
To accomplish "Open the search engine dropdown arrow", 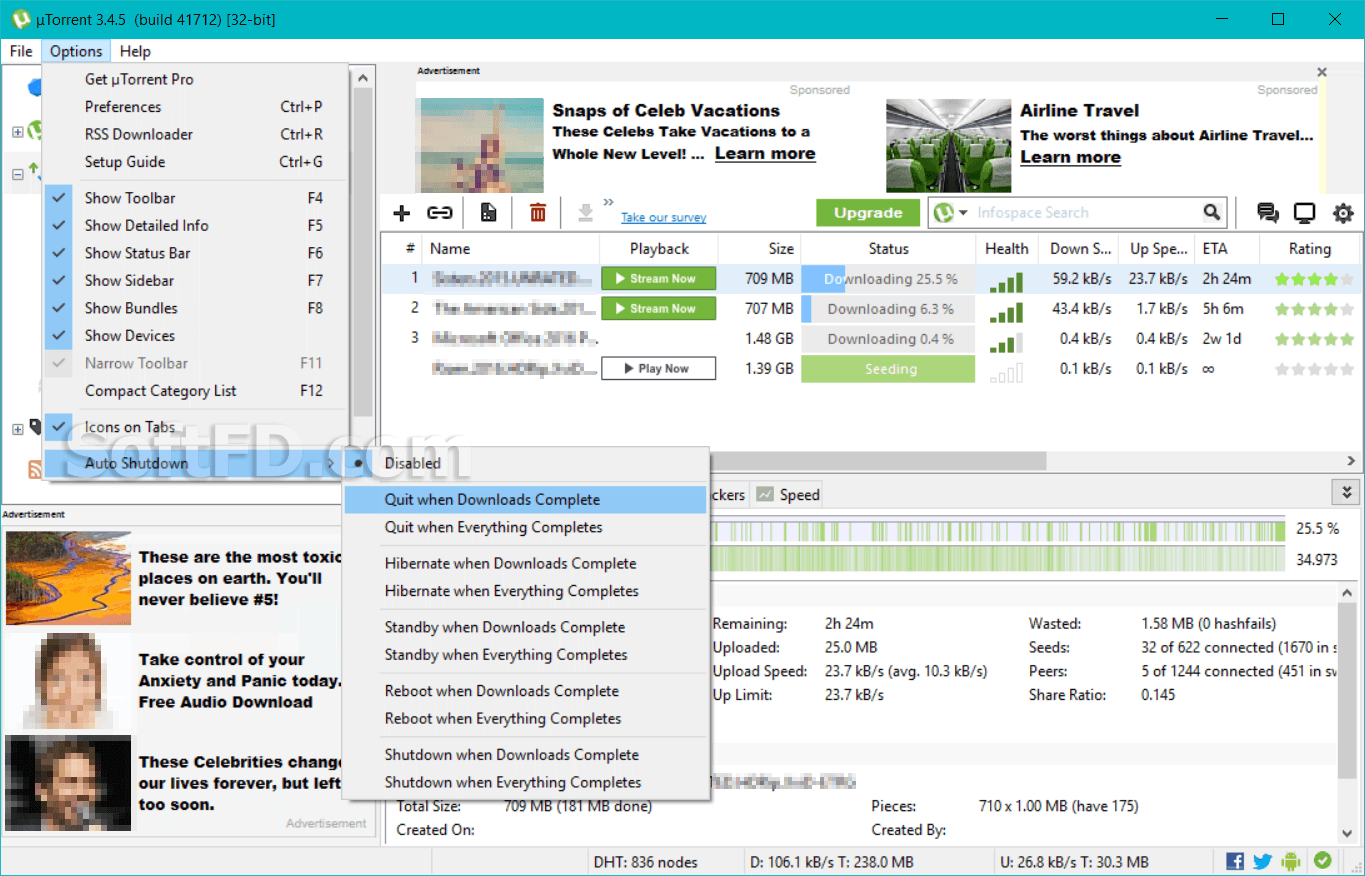I will click(x=964, y=213).
